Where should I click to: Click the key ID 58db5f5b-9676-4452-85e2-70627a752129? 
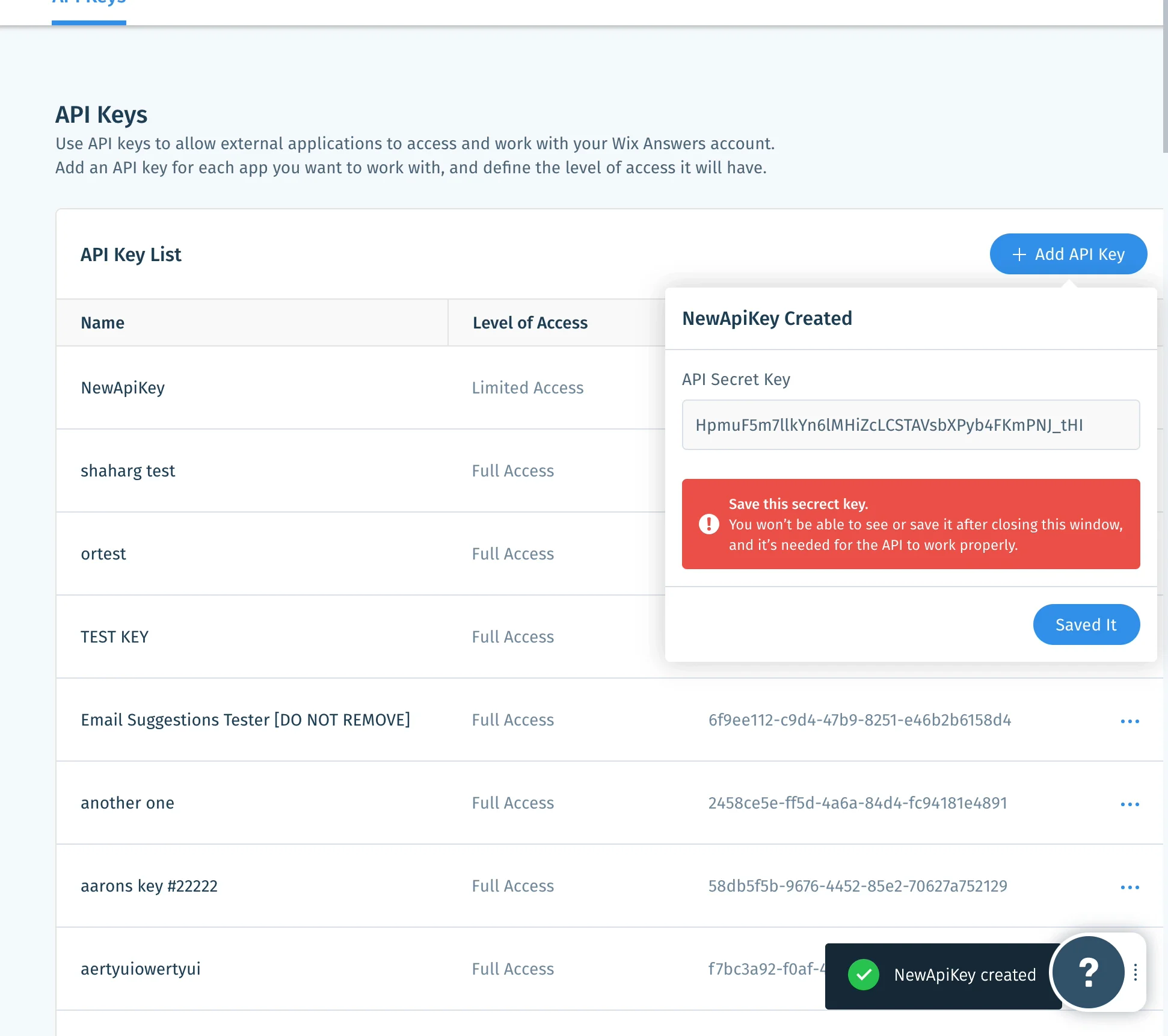pyautogui.click(x=858, y=886)
